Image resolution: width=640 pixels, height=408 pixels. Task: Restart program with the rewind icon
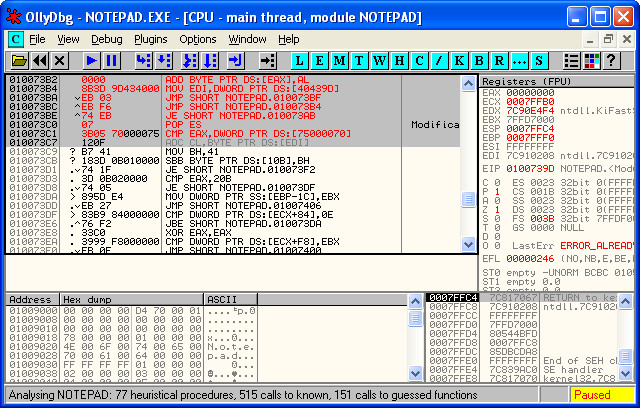tap(40, 61)
